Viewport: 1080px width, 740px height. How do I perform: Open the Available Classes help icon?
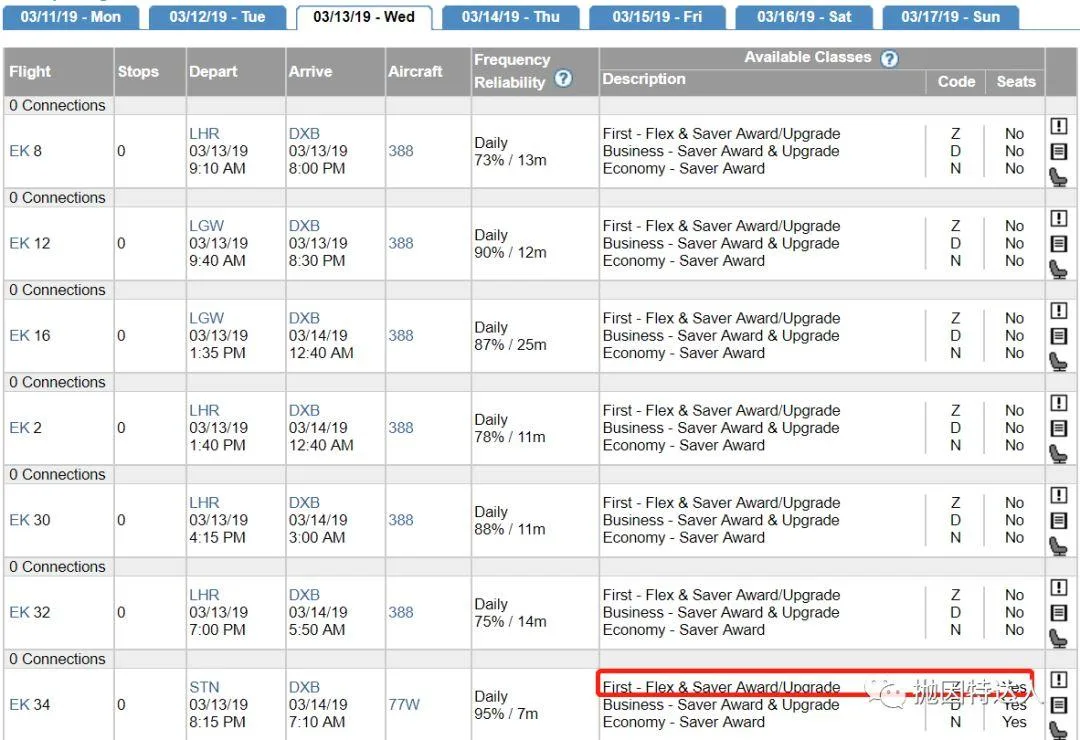[x=889, y=59]
